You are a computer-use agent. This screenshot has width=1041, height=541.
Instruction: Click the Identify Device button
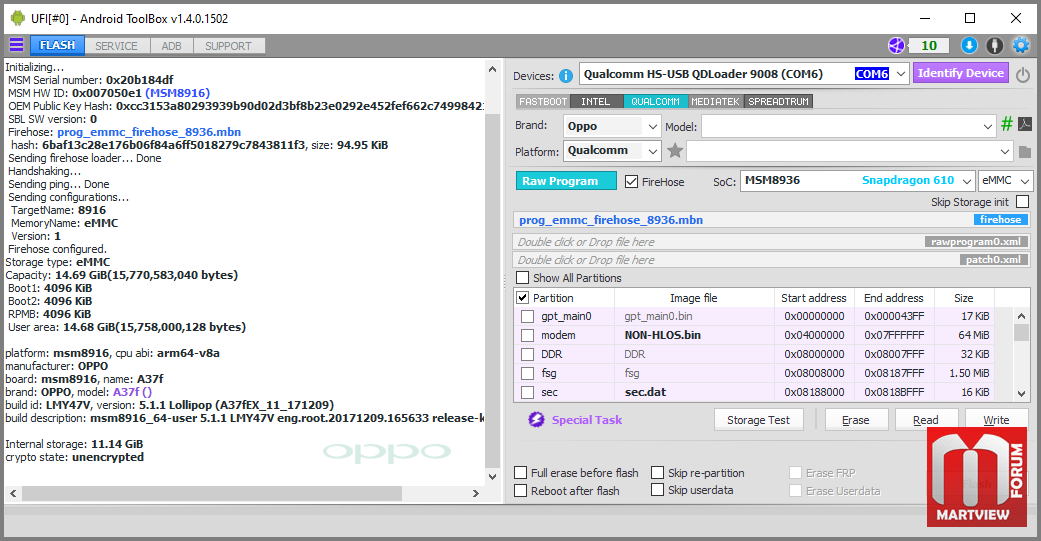(x=961, y=73)
